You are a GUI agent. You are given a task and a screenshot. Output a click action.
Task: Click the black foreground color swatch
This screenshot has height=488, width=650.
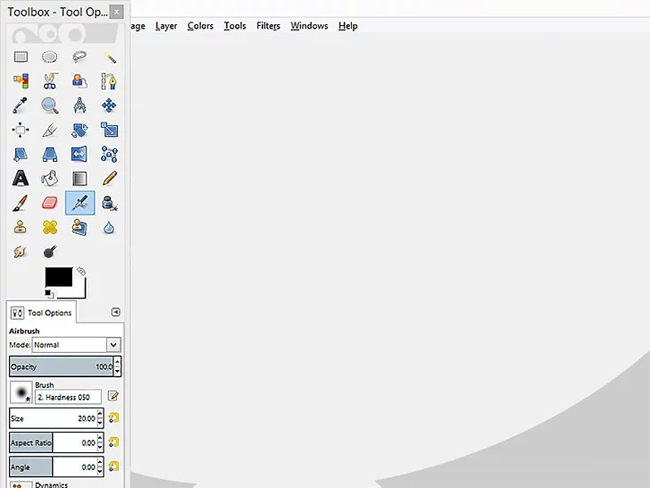pos(58,277)
